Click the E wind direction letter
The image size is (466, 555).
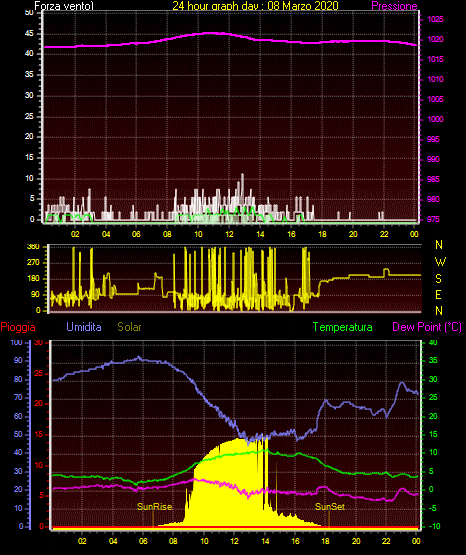click(438, 294)
